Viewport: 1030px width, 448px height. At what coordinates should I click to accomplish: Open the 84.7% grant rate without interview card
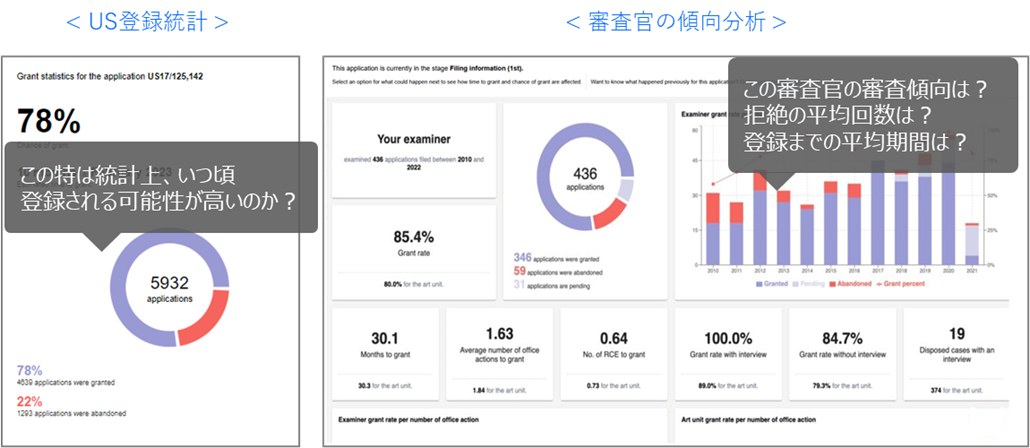click(x=842, y=354)
